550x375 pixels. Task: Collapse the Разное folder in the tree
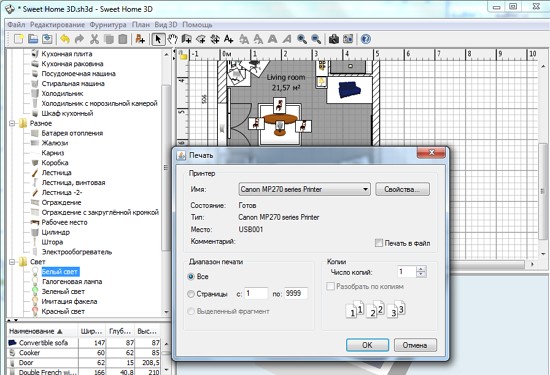pos(12,123)
